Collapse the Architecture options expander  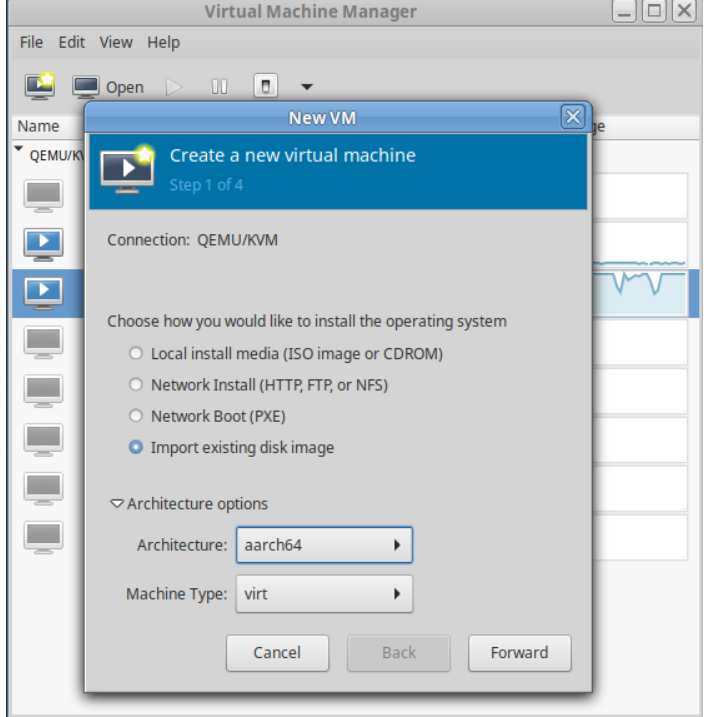118,504
